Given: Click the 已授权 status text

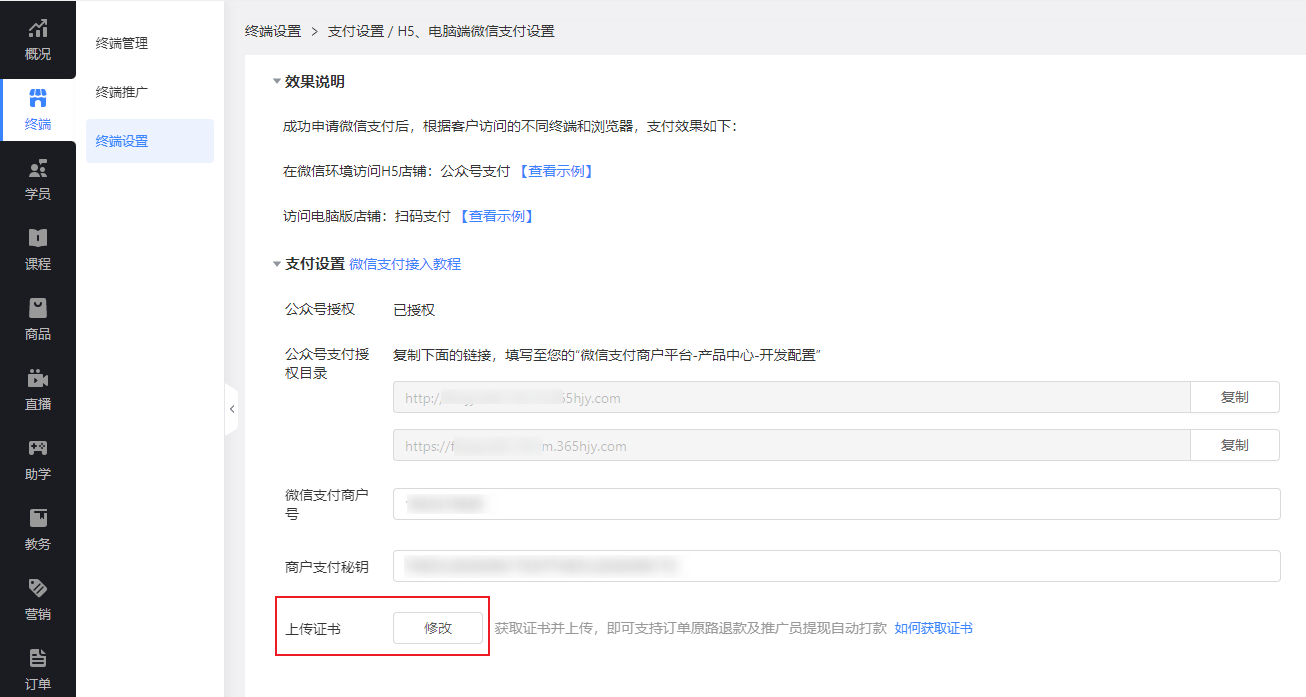Looking at the screenshot, I should click(414, 310).
